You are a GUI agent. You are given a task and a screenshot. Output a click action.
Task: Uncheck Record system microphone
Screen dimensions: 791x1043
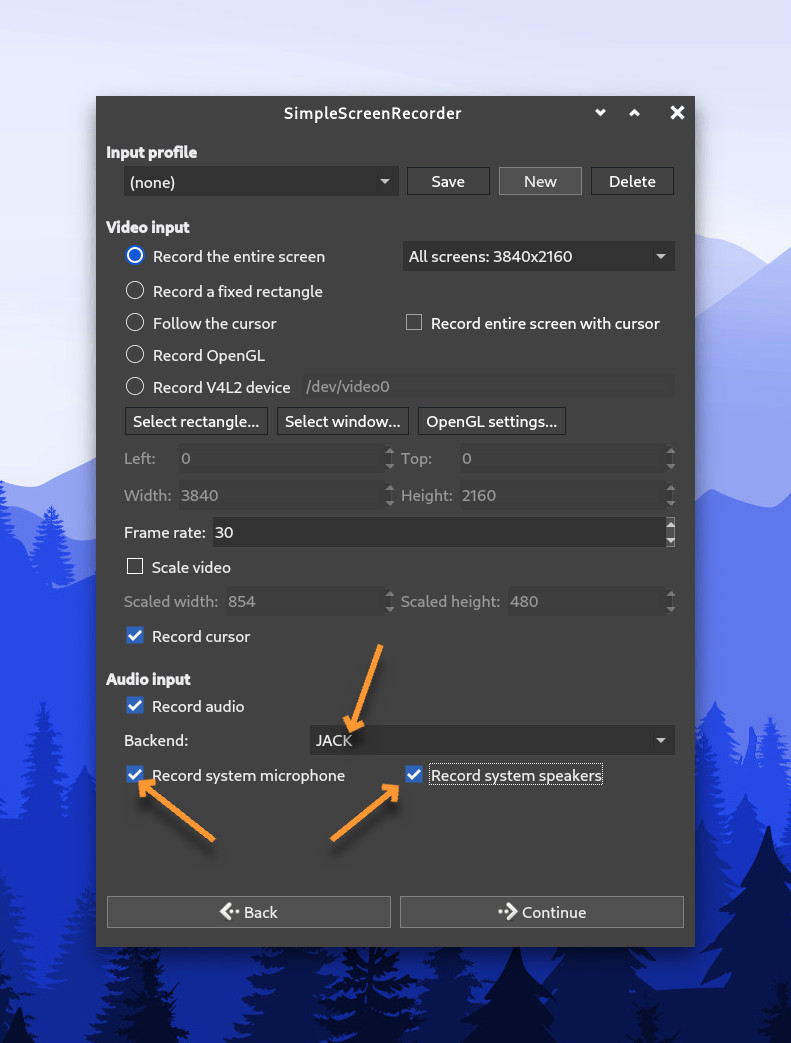pyautogui.click(x=135, y=775)
